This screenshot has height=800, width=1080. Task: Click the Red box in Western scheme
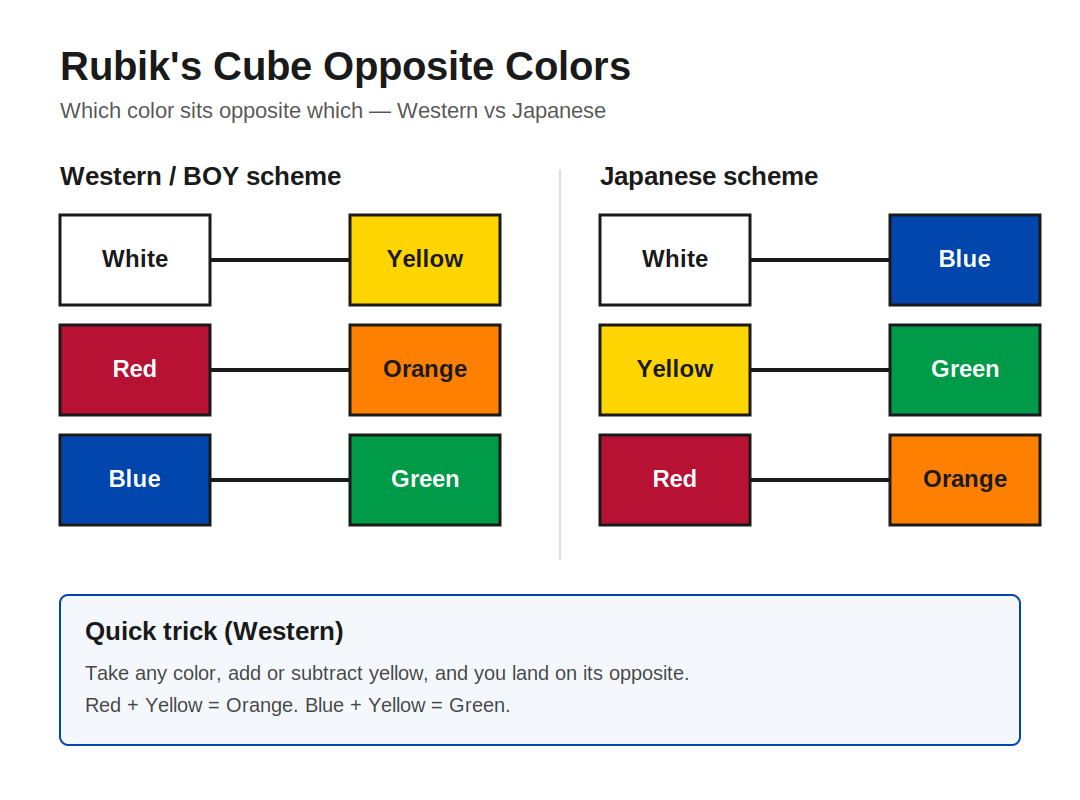pos(135,370)
